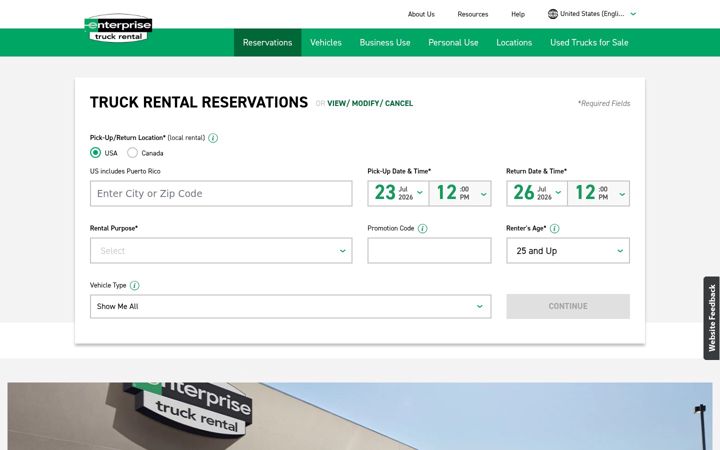Open the Personal Use nav menu
Screen dimensions: 720x450
pyautogui.click(x=453, y=42)
